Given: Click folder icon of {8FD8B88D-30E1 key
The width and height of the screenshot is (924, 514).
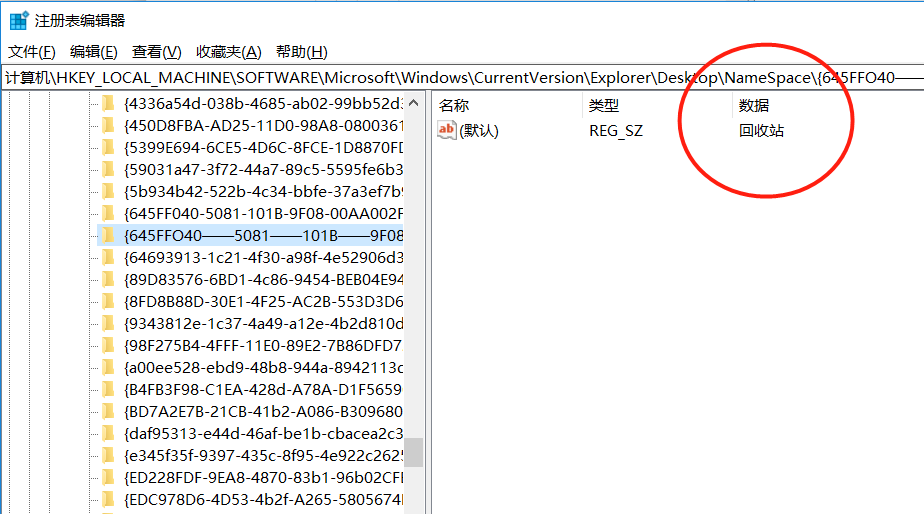Looking at the screenshot, I should [x=108, y=302].
